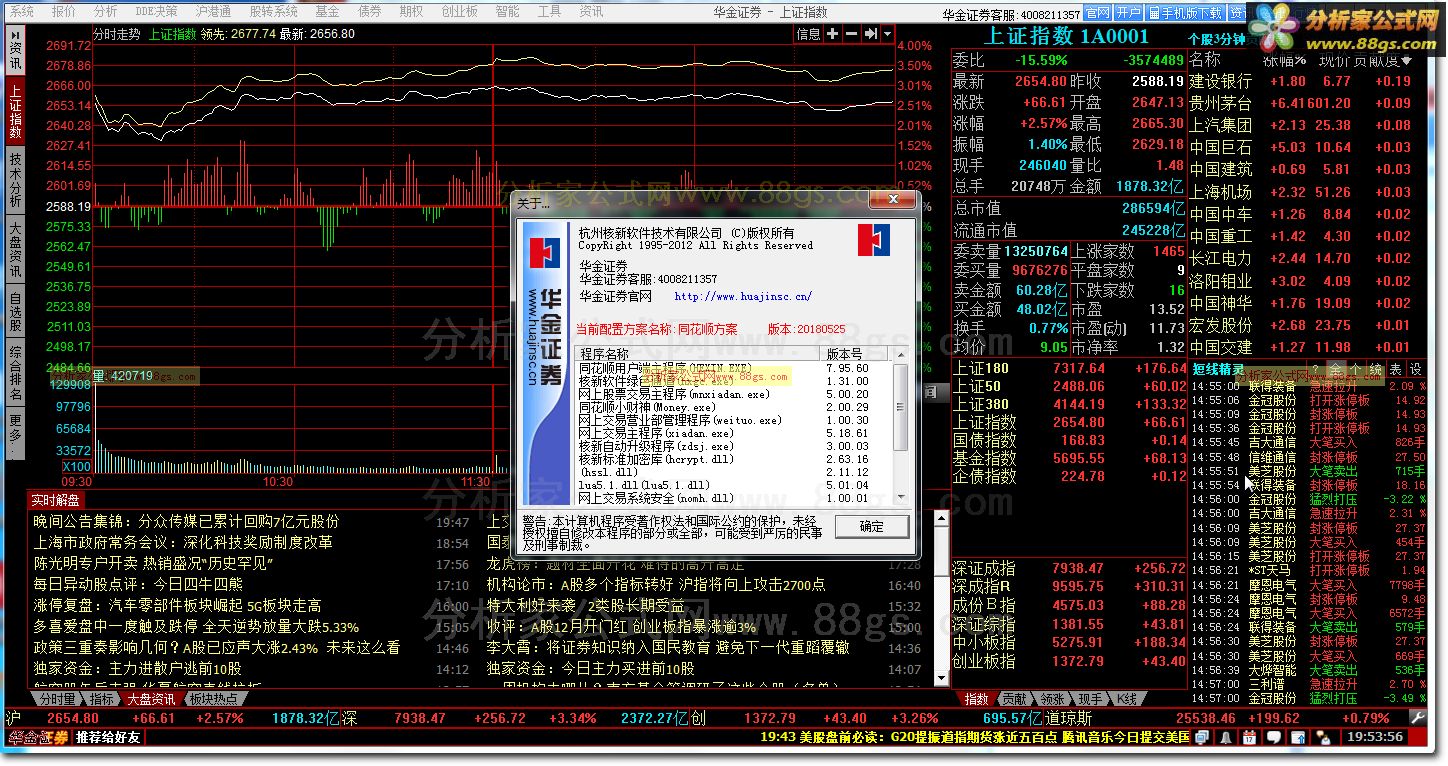Open the news 晚间公告集锦：分众传媒已累计回购7亿元股份

click(186, 521)
